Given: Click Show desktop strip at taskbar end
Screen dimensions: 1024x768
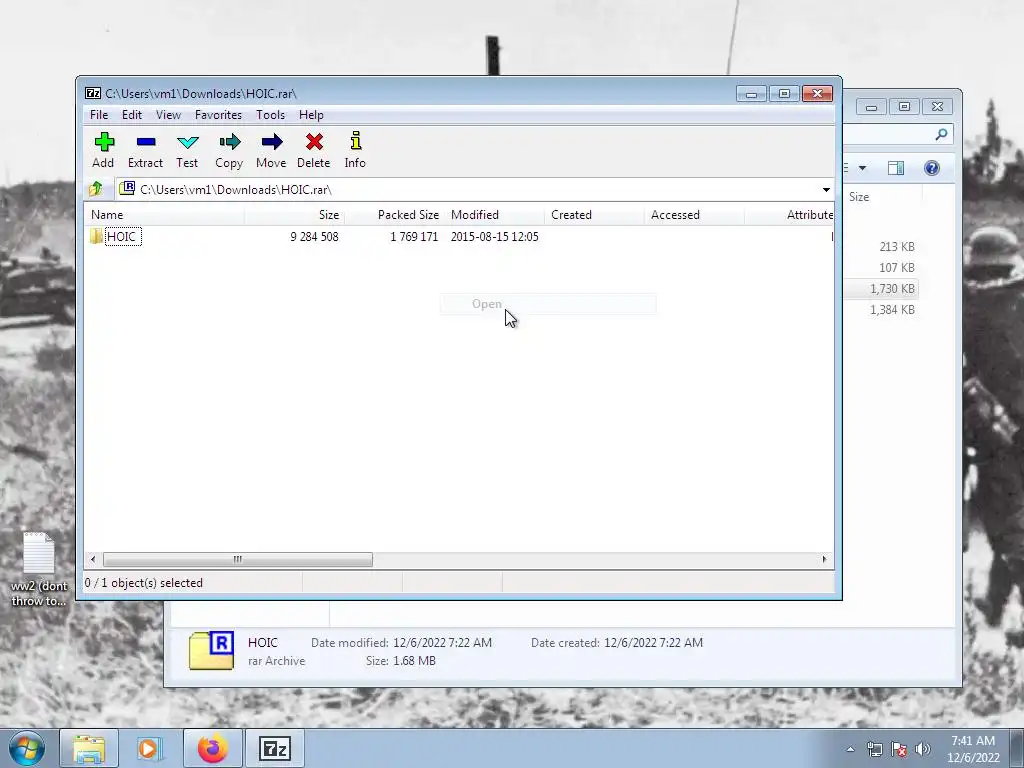Looking at the screenshot, I should click(x=1019, y=749).
